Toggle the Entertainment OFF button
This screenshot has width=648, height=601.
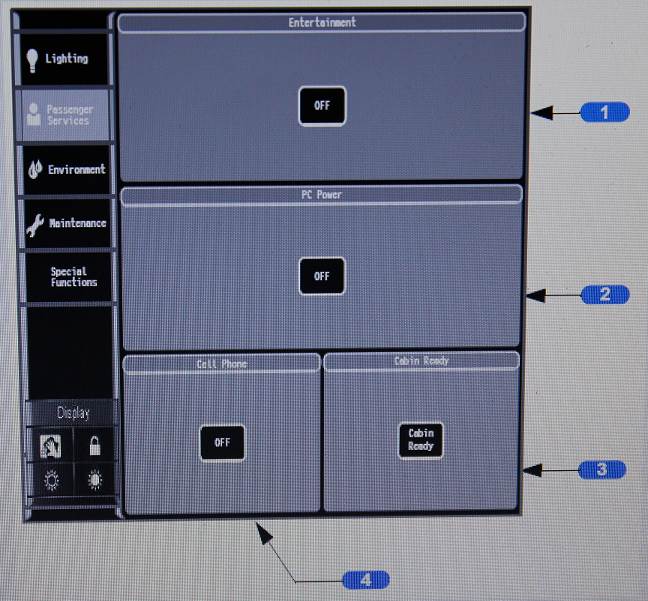pos(322,106)
